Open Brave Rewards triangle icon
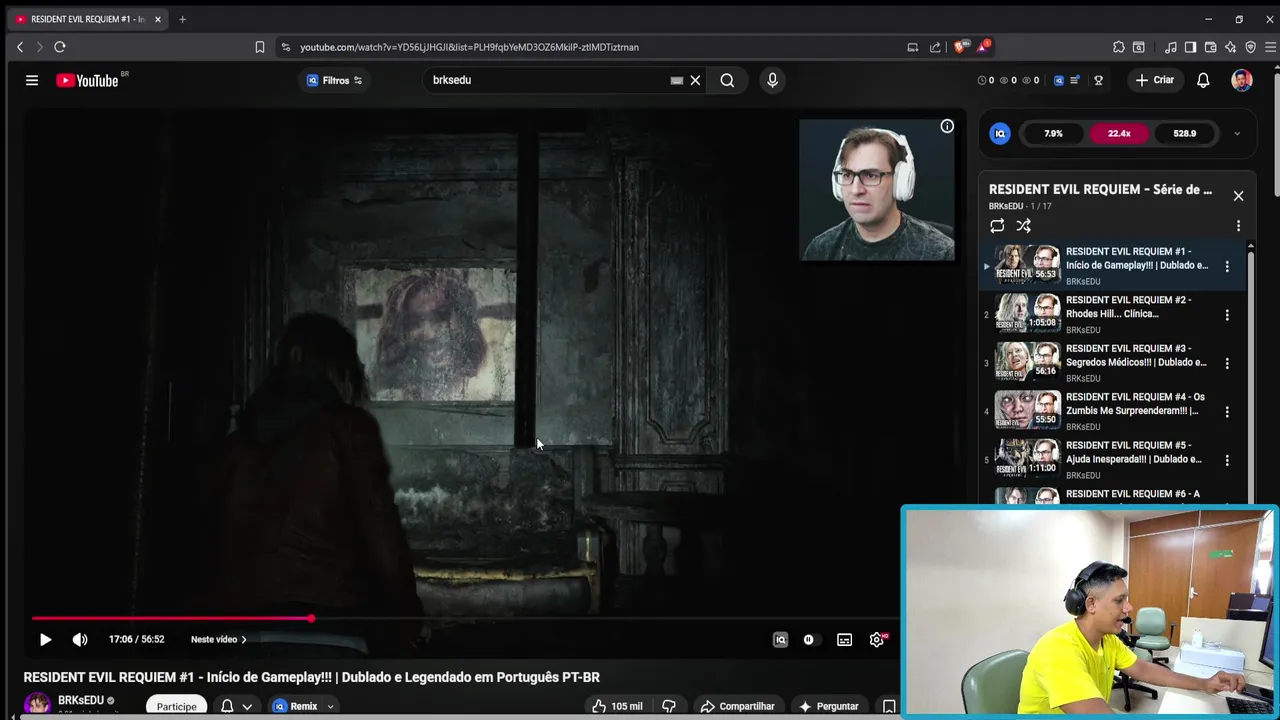 tap(983, 47)
